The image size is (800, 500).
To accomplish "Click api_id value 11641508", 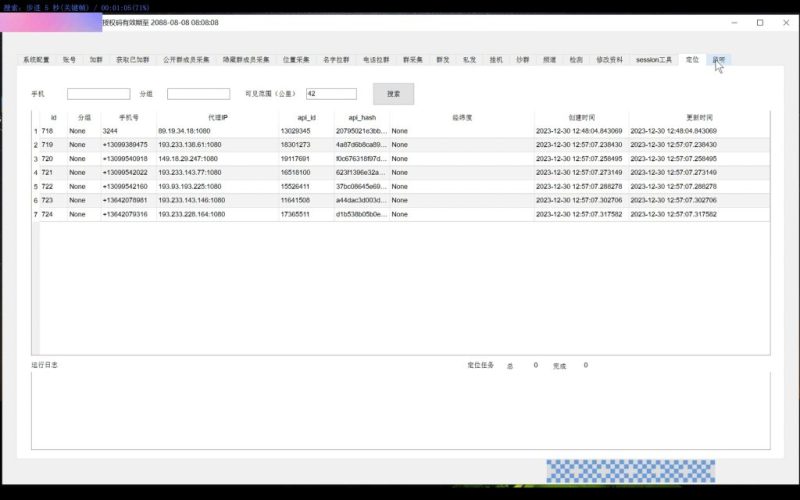I will (306, 200).
